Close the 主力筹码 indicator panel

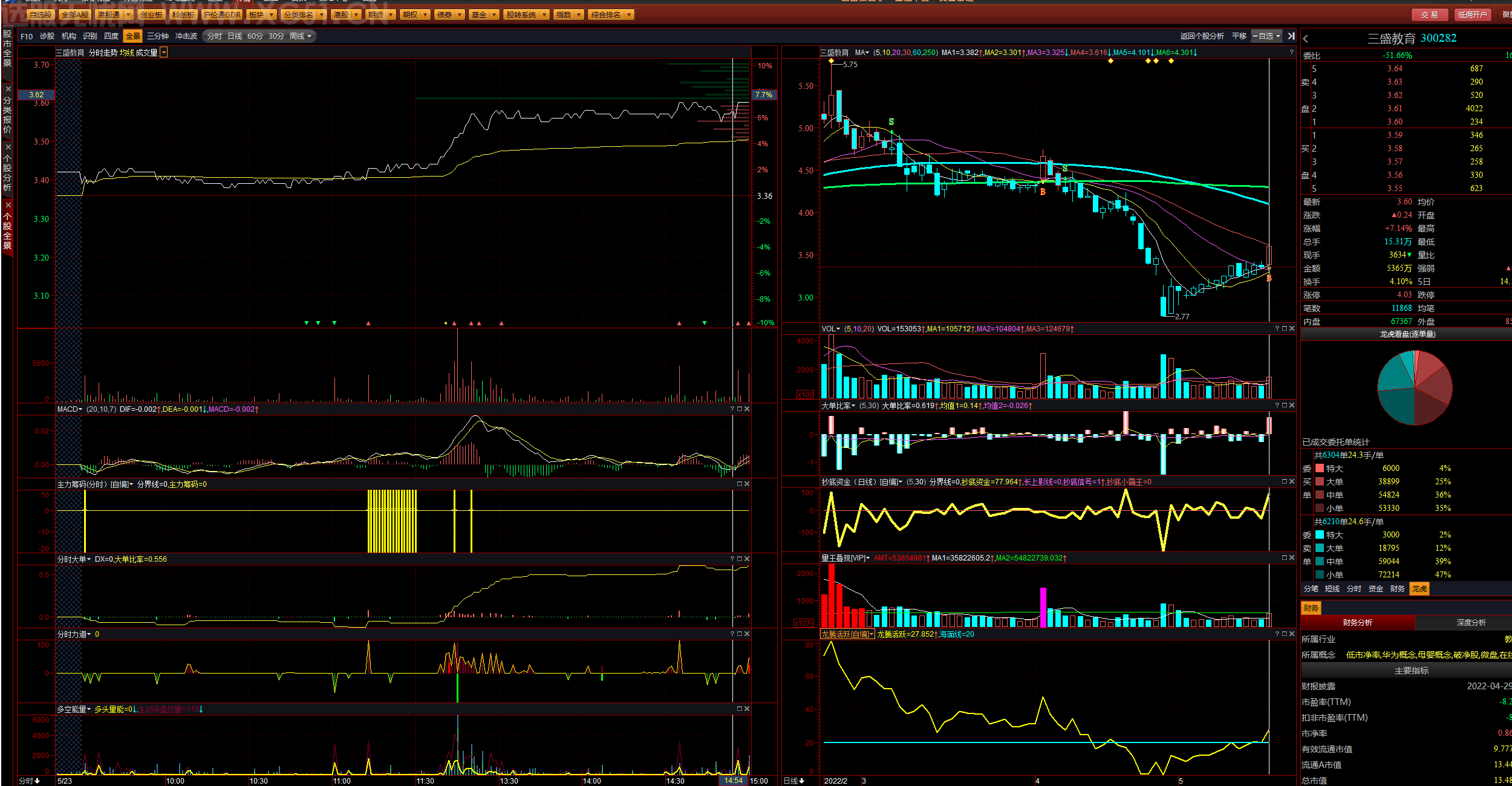[x=747, y=484]
